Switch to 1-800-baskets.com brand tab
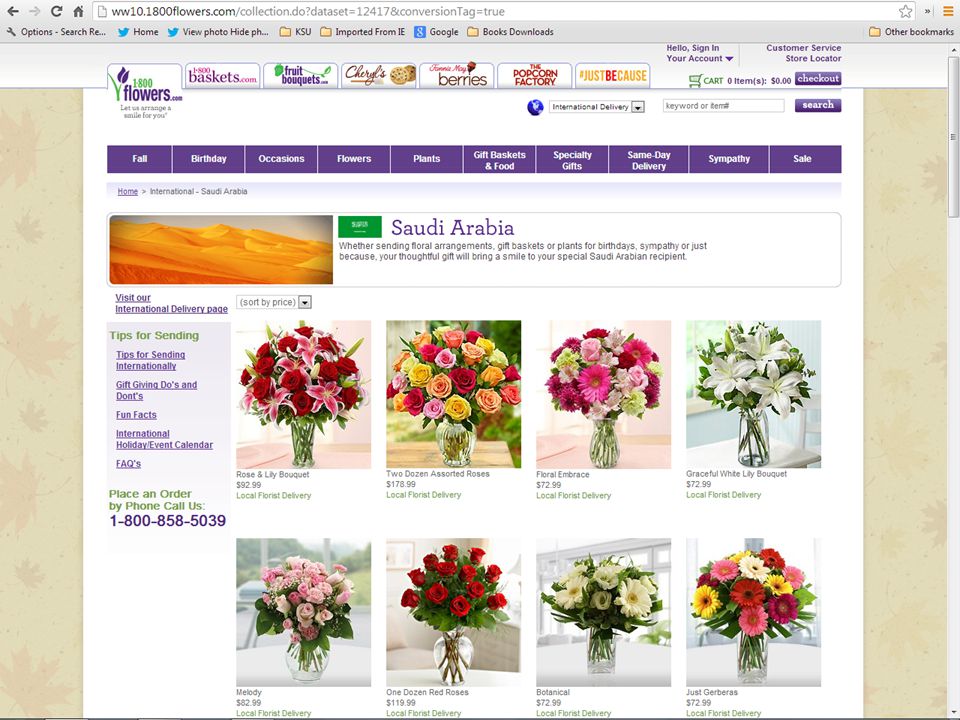960x720 pixels. (x=222, y=75)
